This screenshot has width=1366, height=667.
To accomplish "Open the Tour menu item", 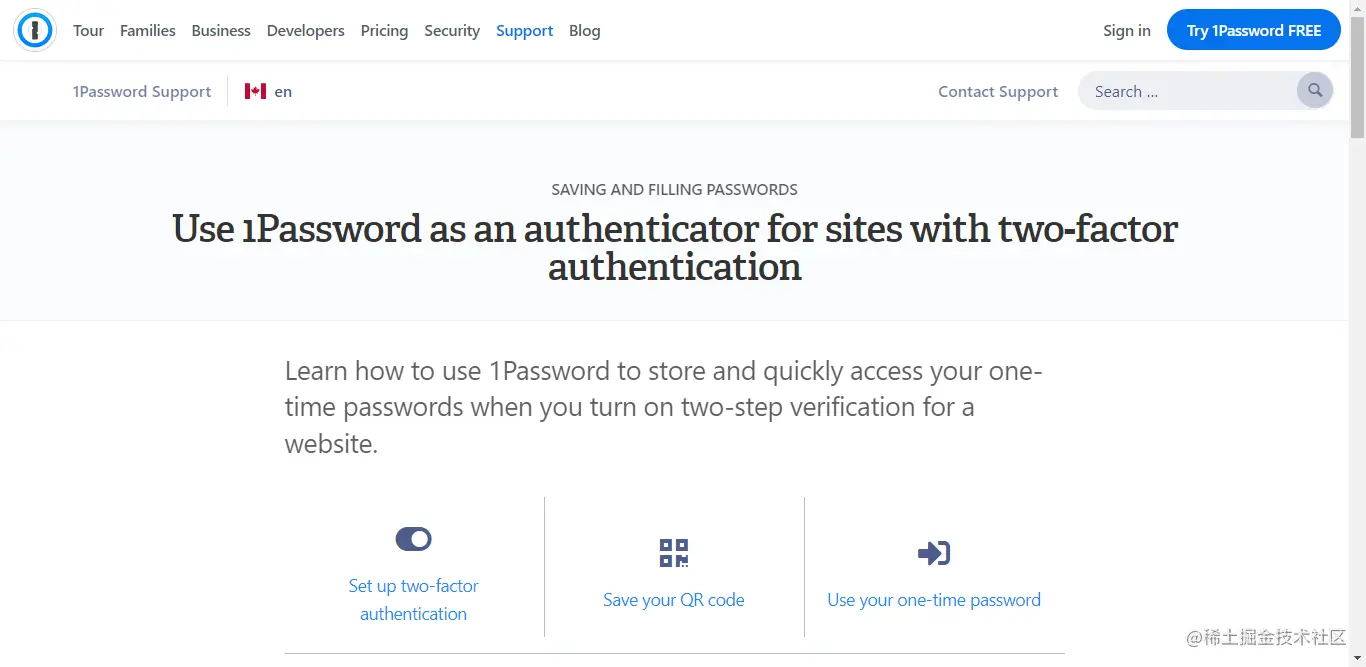I will (x=88, y=31).
